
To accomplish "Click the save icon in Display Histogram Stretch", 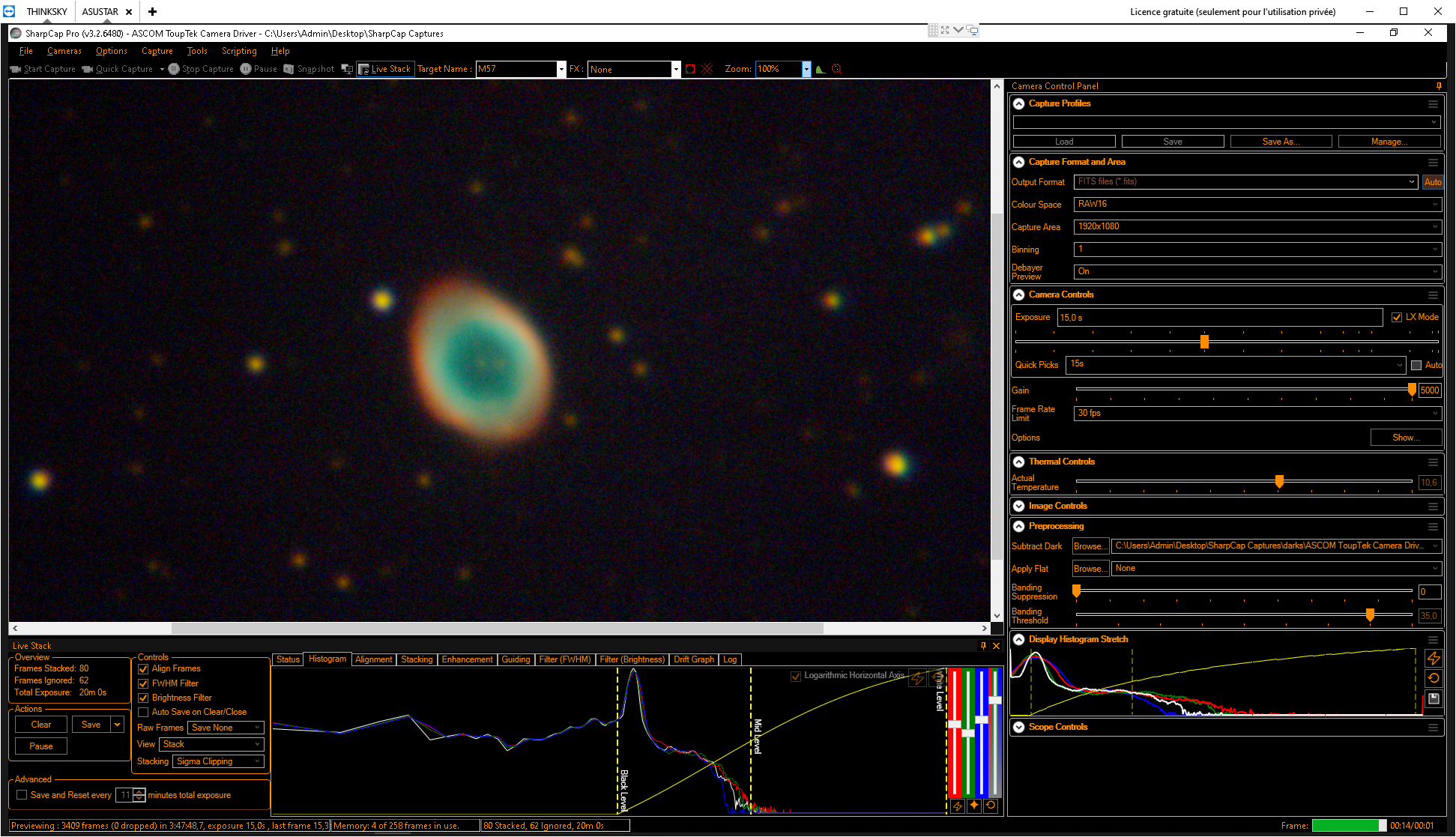I will [1434, 698].
